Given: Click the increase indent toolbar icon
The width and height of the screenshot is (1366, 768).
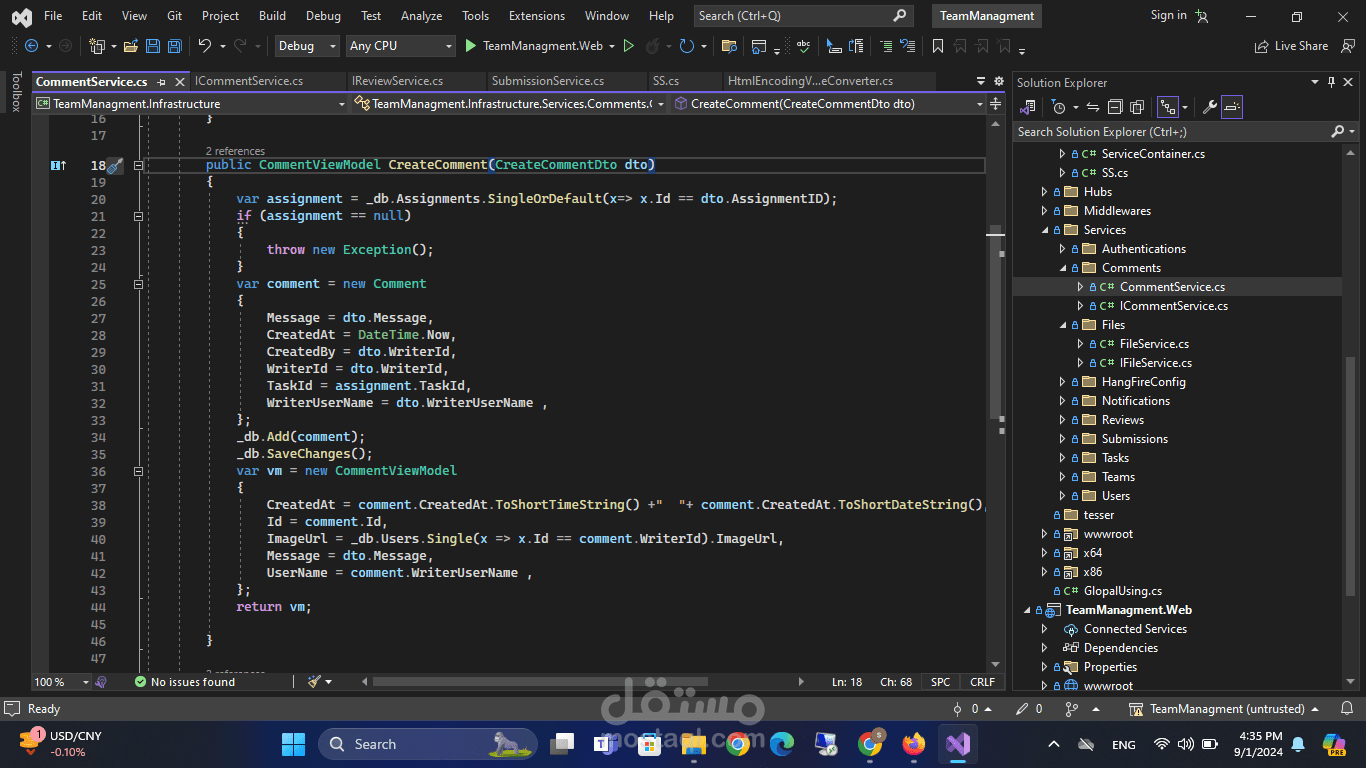Looking at the screenshot, I should pyautogui.click(x=886, y=46).
